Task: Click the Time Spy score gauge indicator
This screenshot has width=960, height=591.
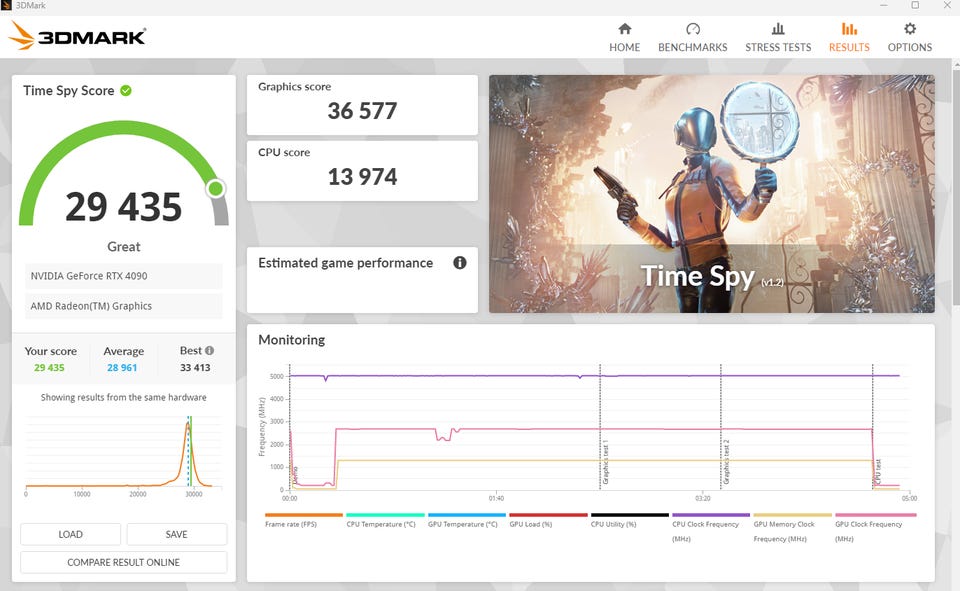Action: tap(216, 189)
